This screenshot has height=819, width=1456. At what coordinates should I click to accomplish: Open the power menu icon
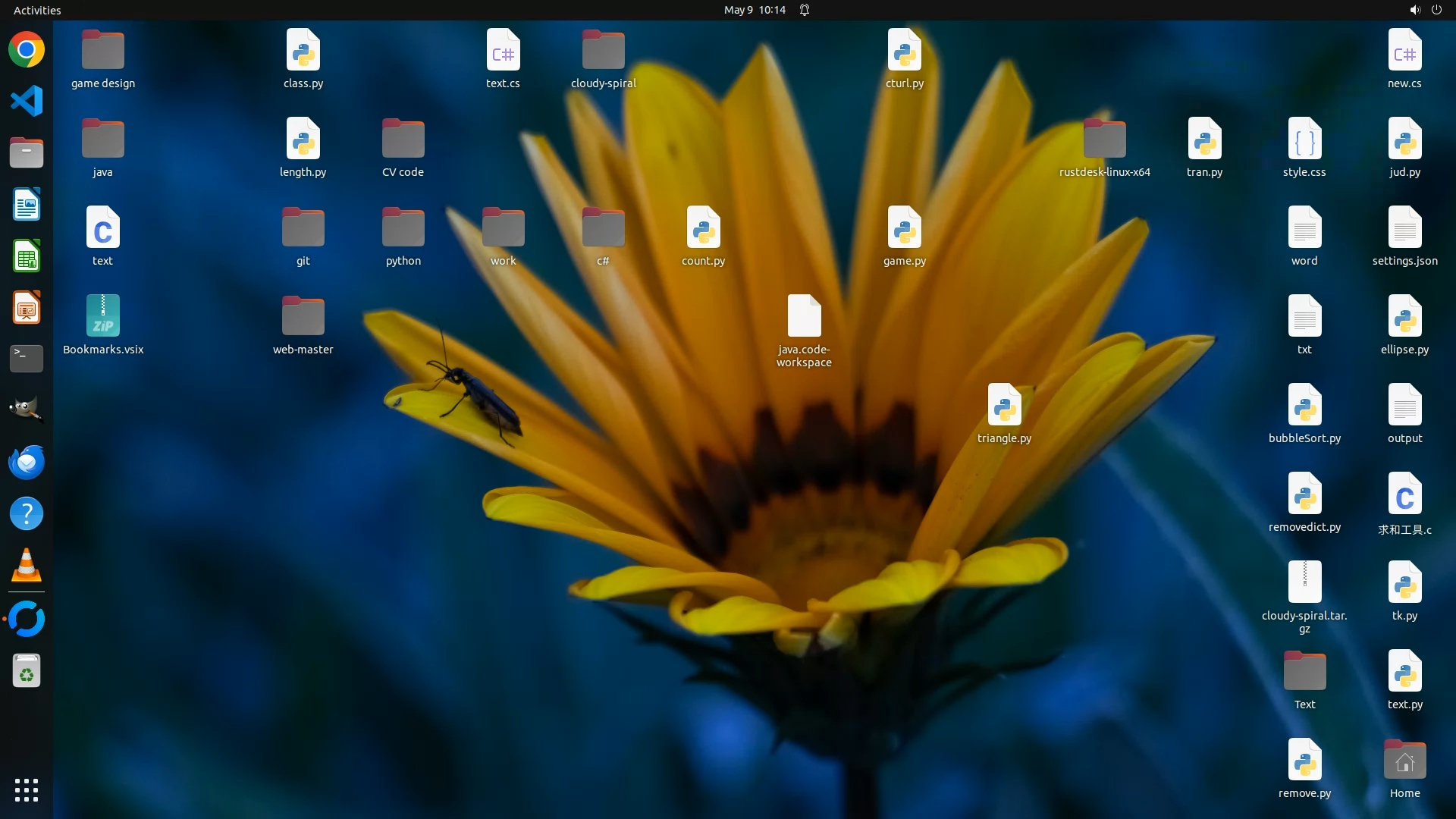tap(1436, 10)
